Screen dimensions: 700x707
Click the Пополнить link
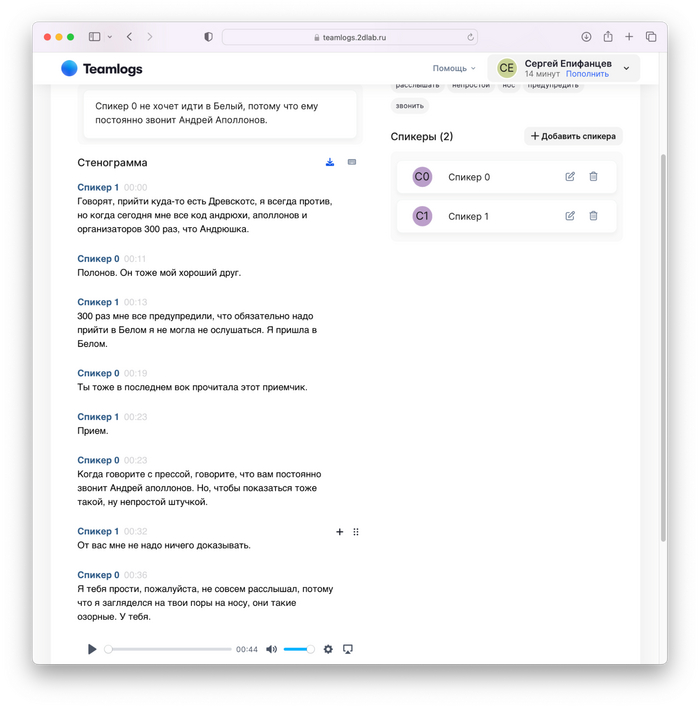pos(587,74)
